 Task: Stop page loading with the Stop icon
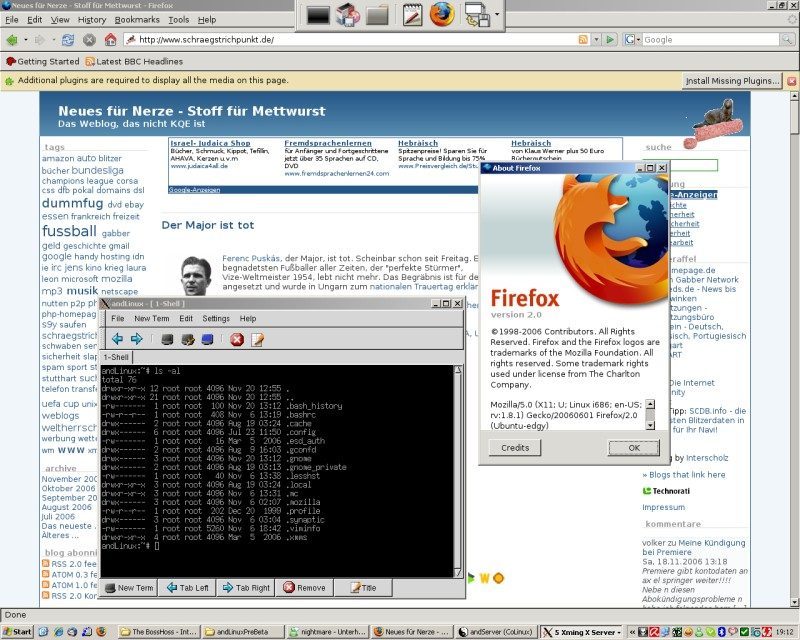pyautogui.click(x=89, y=40)
